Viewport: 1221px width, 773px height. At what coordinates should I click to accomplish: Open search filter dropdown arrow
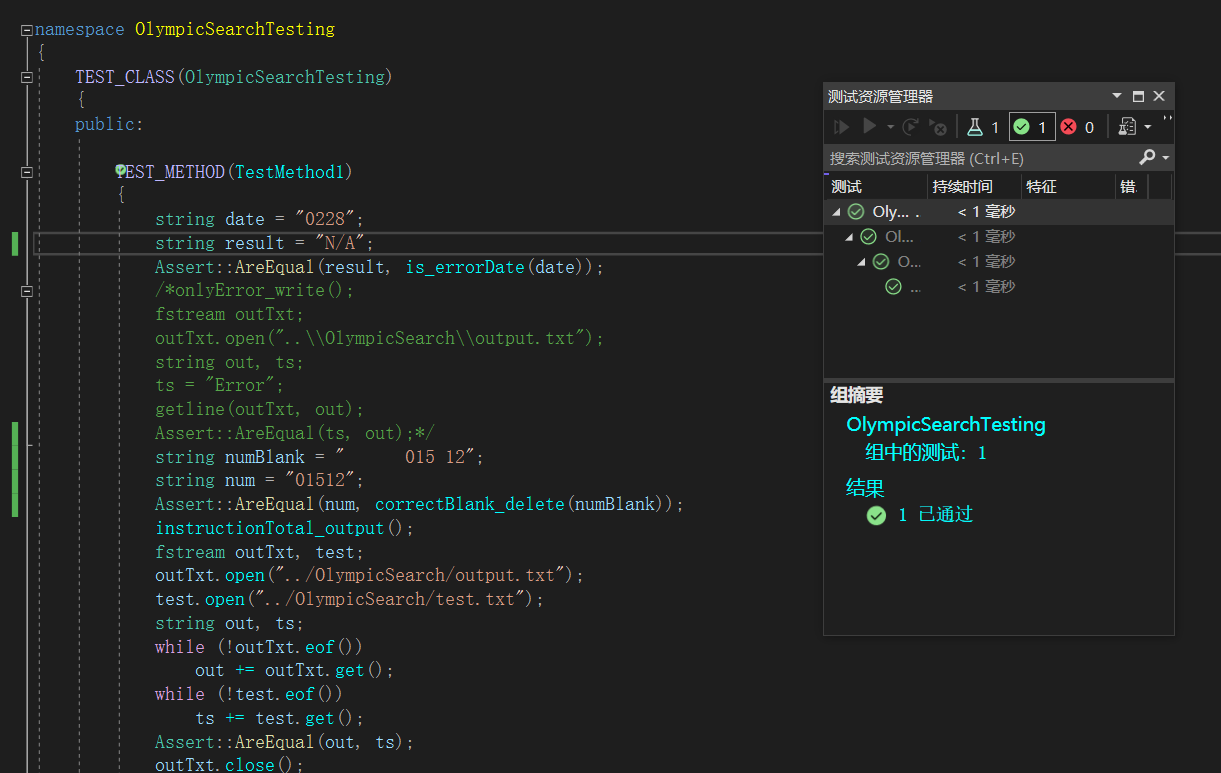pos(1166,159)
